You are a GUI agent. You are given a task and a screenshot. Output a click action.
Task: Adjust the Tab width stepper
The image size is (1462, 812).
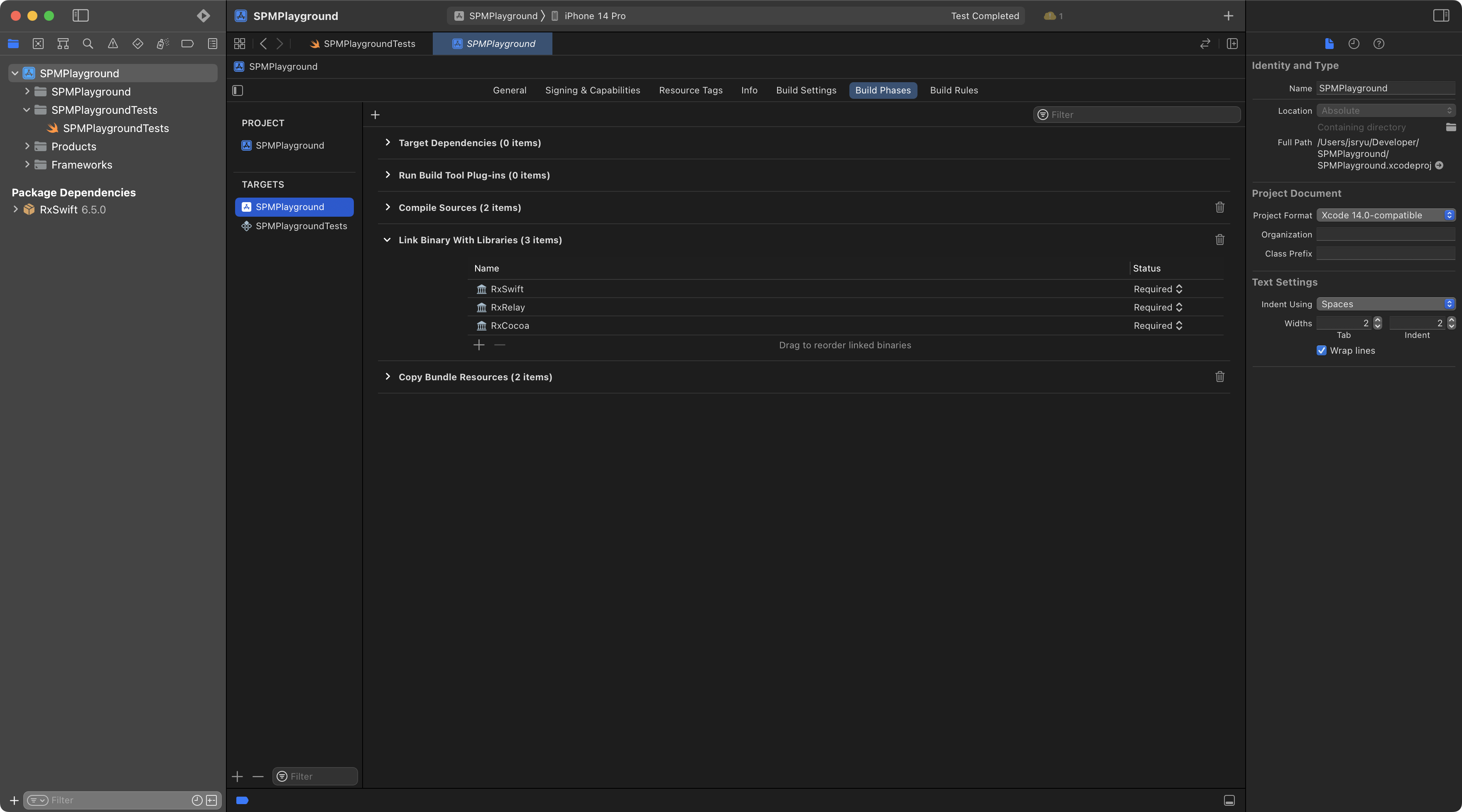(x=1377, y=323)
